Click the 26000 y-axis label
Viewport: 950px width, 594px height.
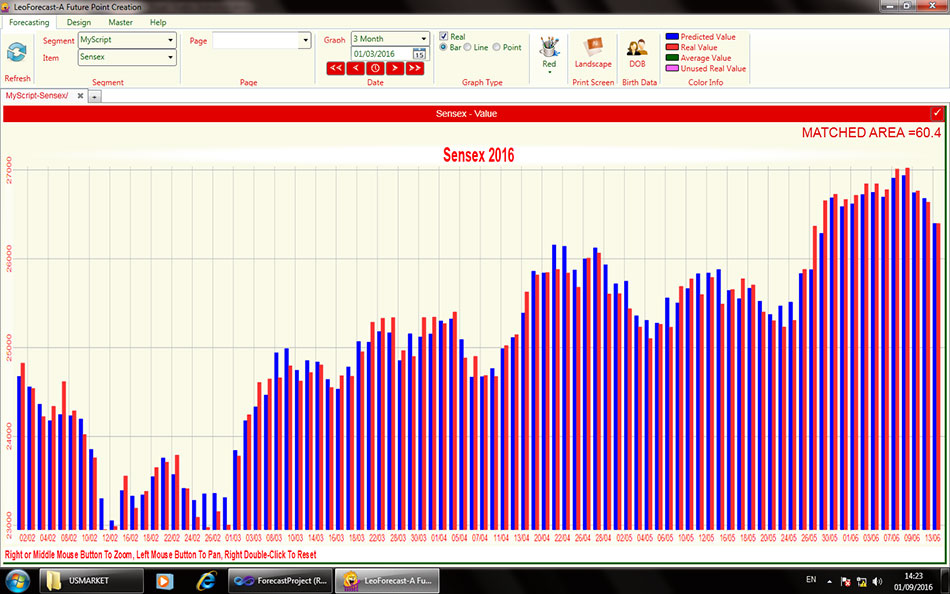[x=8, y=259]
